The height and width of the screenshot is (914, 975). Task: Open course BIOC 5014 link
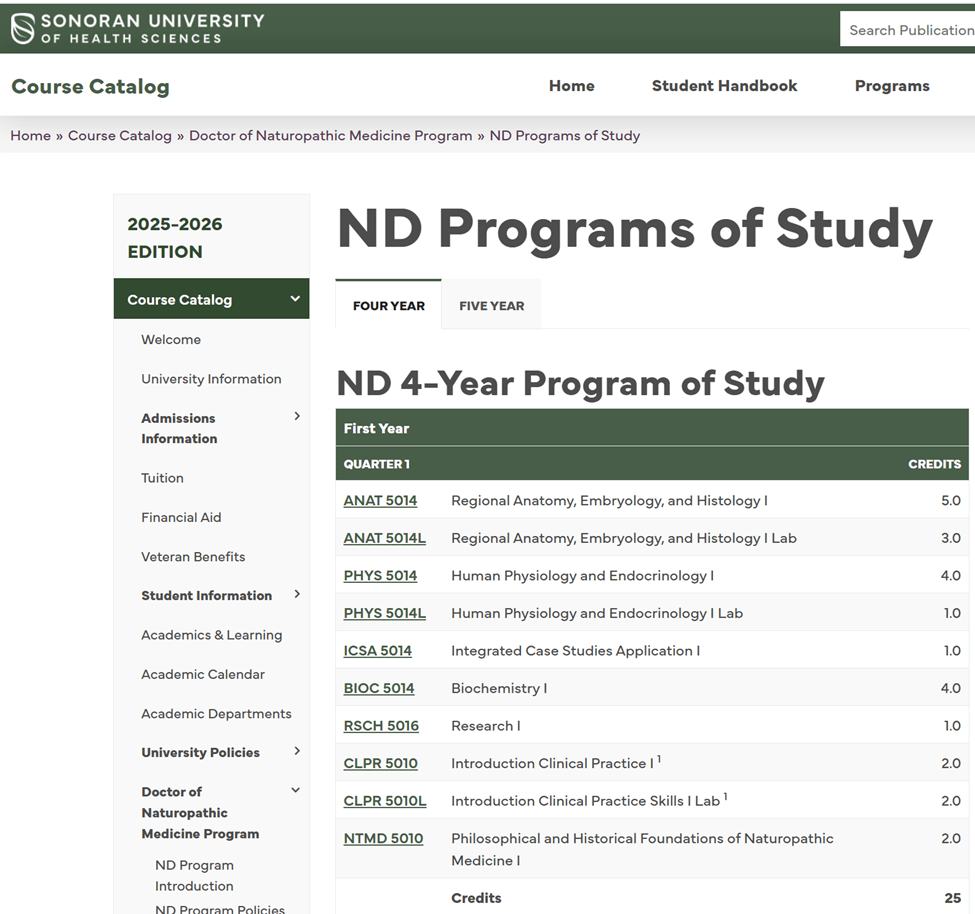point(379,688)
